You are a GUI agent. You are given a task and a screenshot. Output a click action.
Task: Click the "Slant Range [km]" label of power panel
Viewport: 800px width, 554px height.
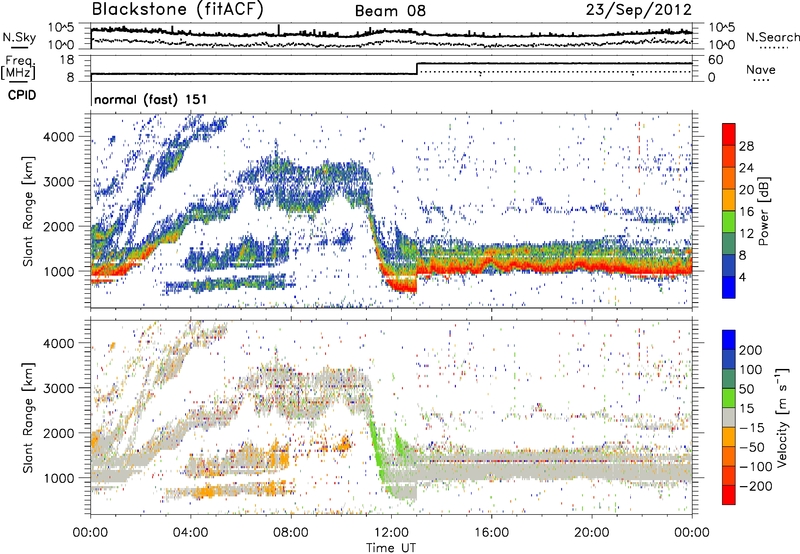click(x=28, y=211)
